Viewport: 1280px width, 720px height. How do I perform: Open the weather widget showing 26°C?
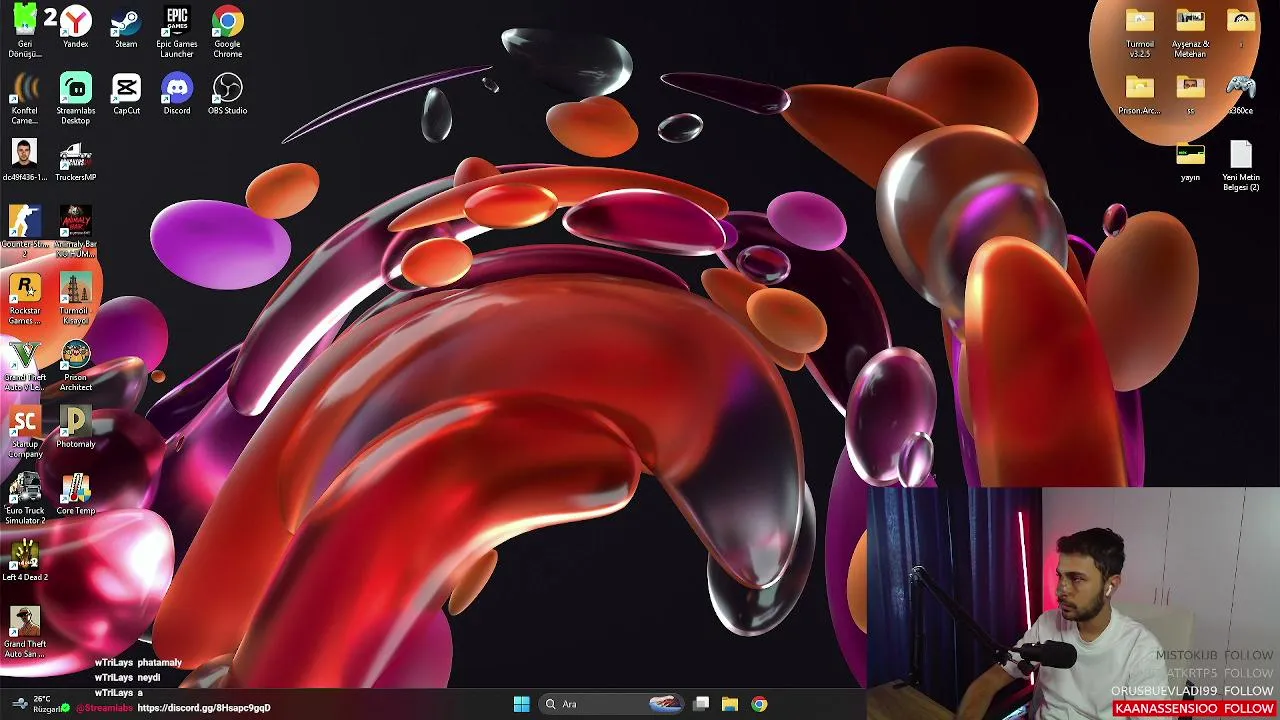(x=37, y=704)
